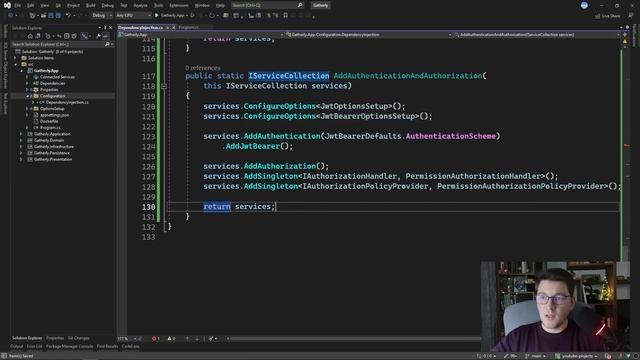Select appsettings.json in Solution Explorer
Screen dimensions: 640x360
[x=54, y=115]
